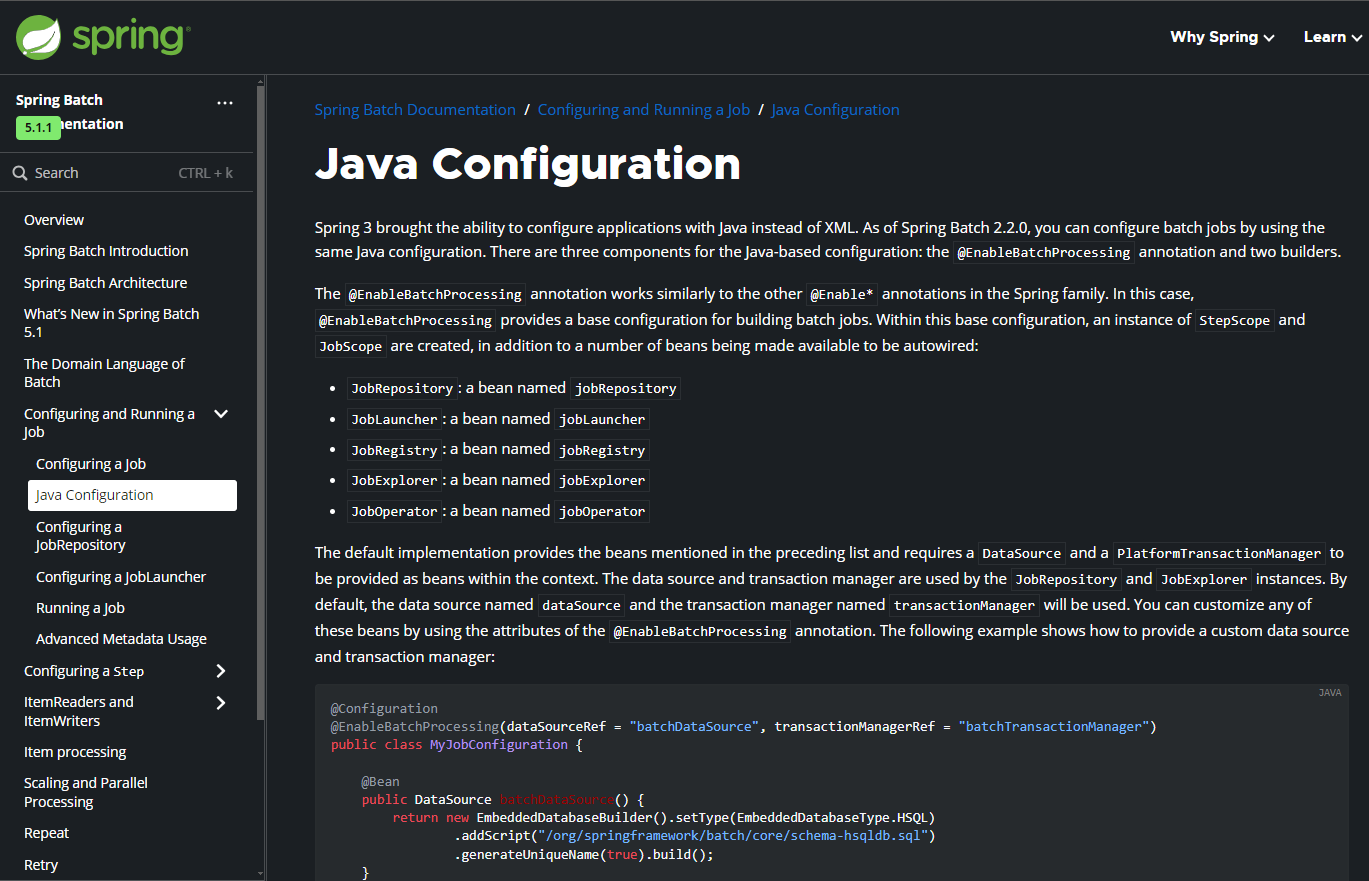Open Advanced Metadata Usage page
Screen dimensions: 1369x881
click(x=121, y=639)
